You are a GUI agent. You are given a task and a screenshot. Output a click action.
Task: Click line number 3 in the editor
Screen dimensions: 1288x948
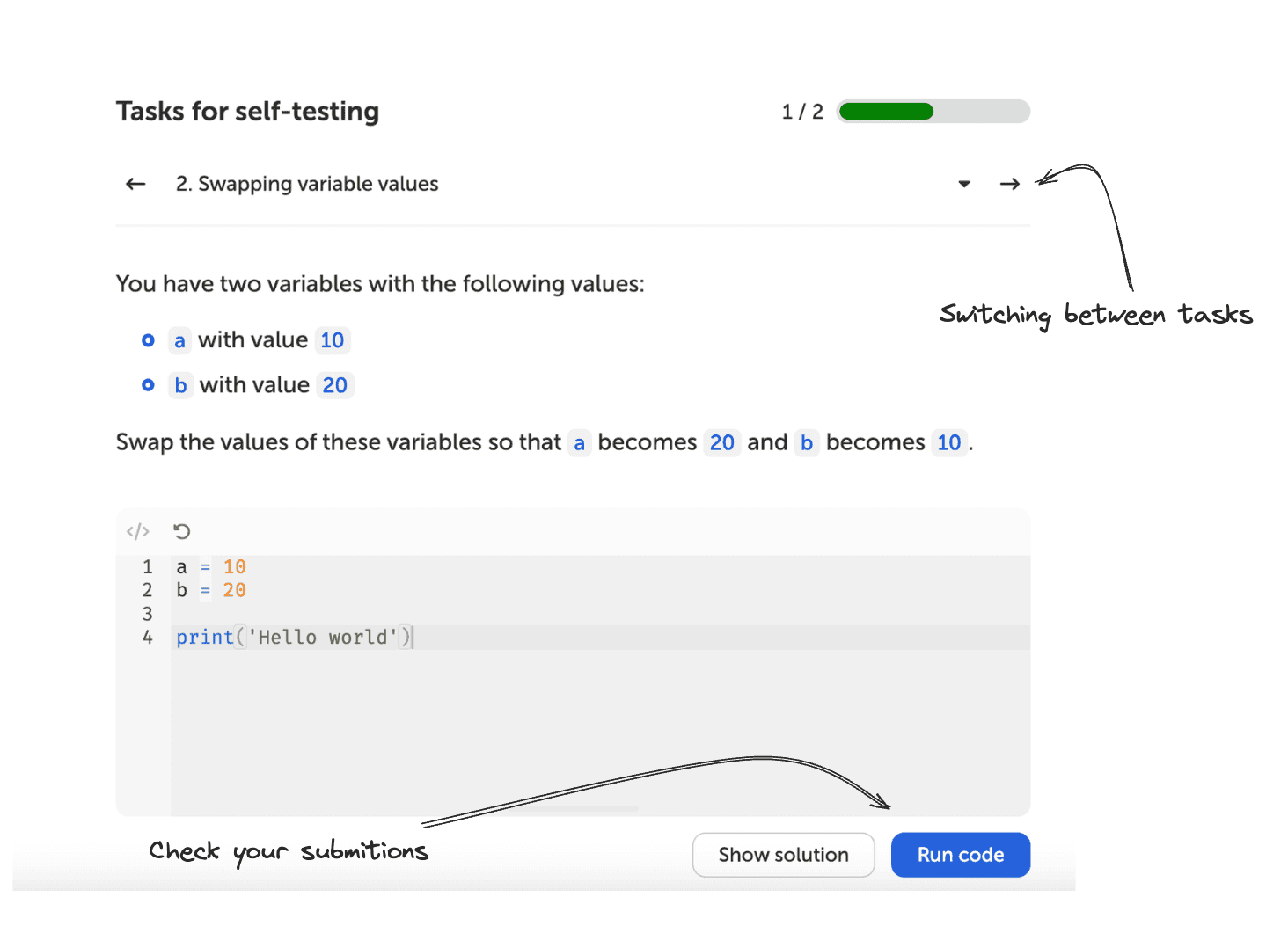pyautogui.click(x=147, y=613)
